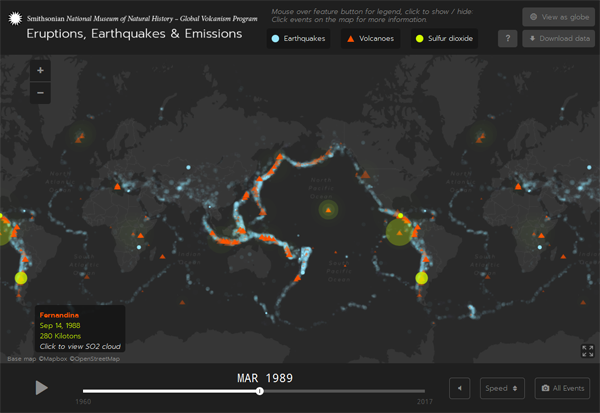Viewport: 600px width, 413px height.
Task: Click the Download data button
Action: tap(559, 38)
